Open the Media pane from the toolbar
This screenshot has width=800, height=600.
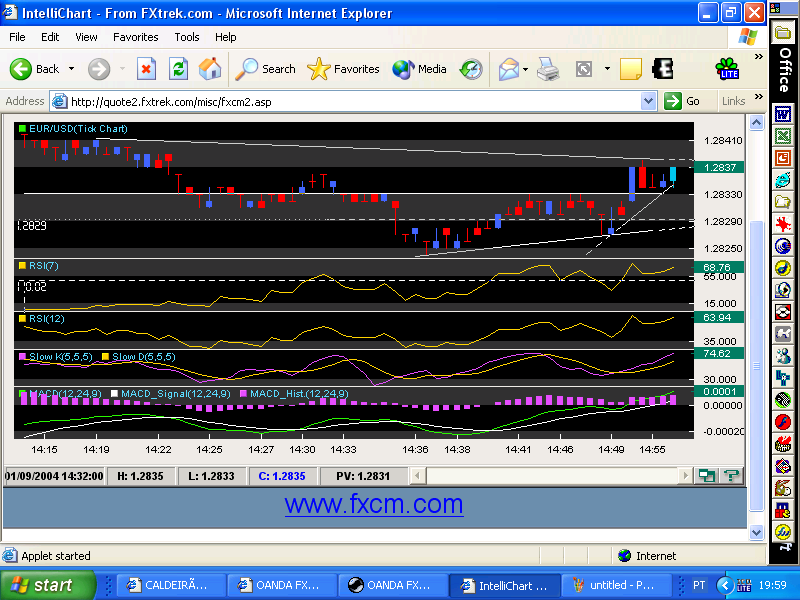coord(419,69)
